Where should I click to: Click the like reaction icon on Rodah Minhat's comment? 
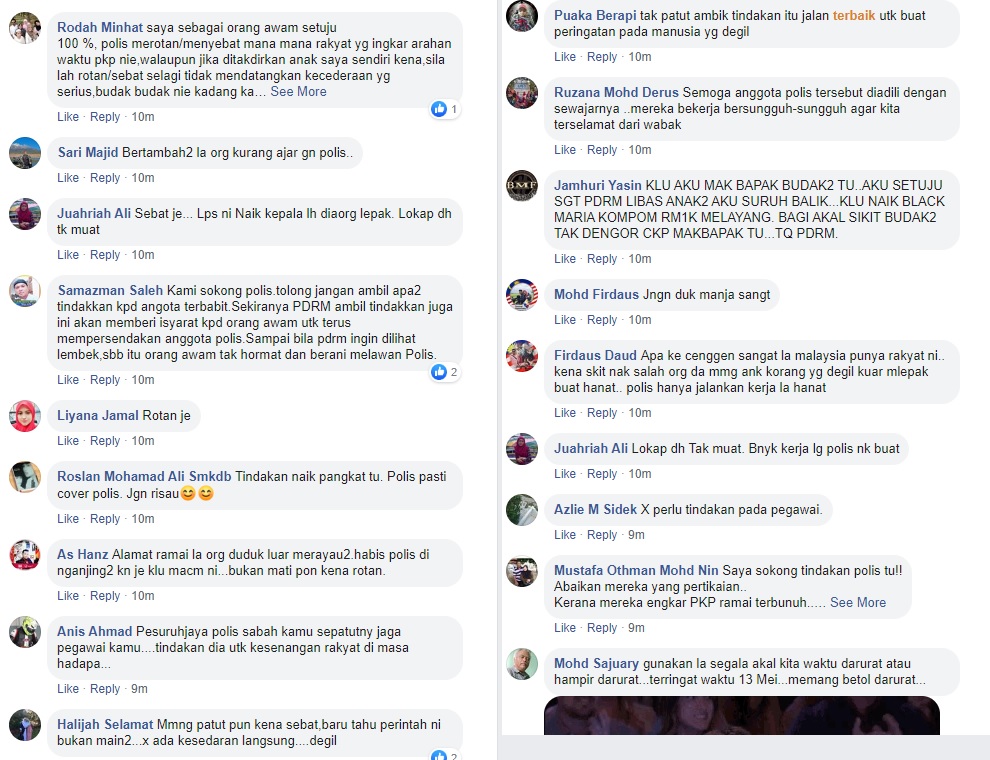439,109
